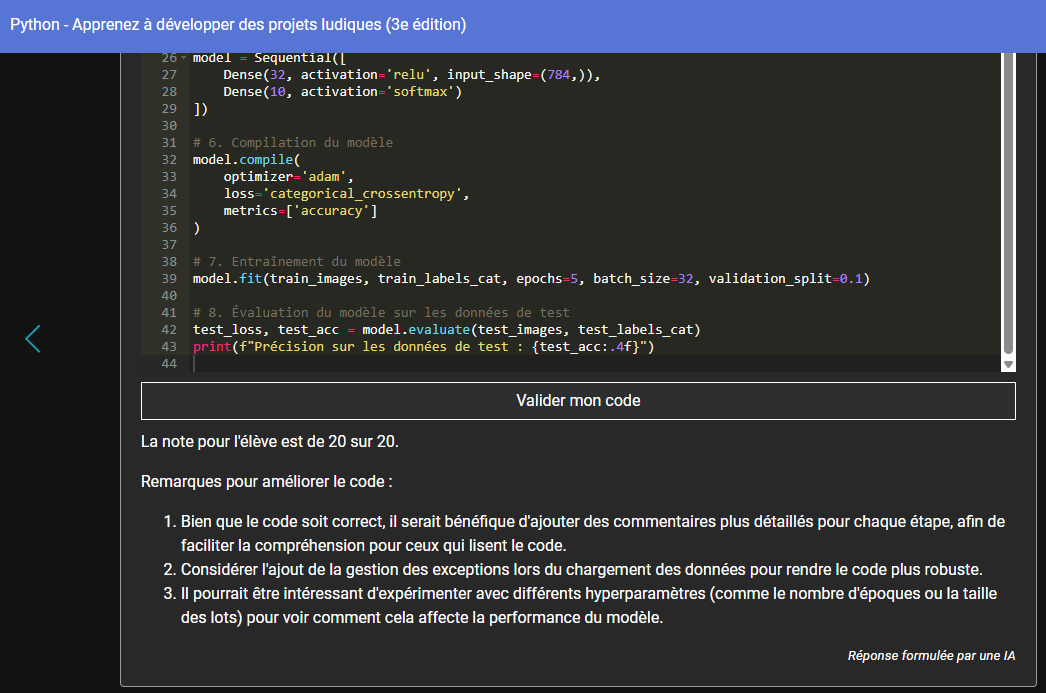Image resolution: width=1046 pixels, height=693 pixels.
Task: Click line number 37 in gutter
Action: [x=169, y=245]
